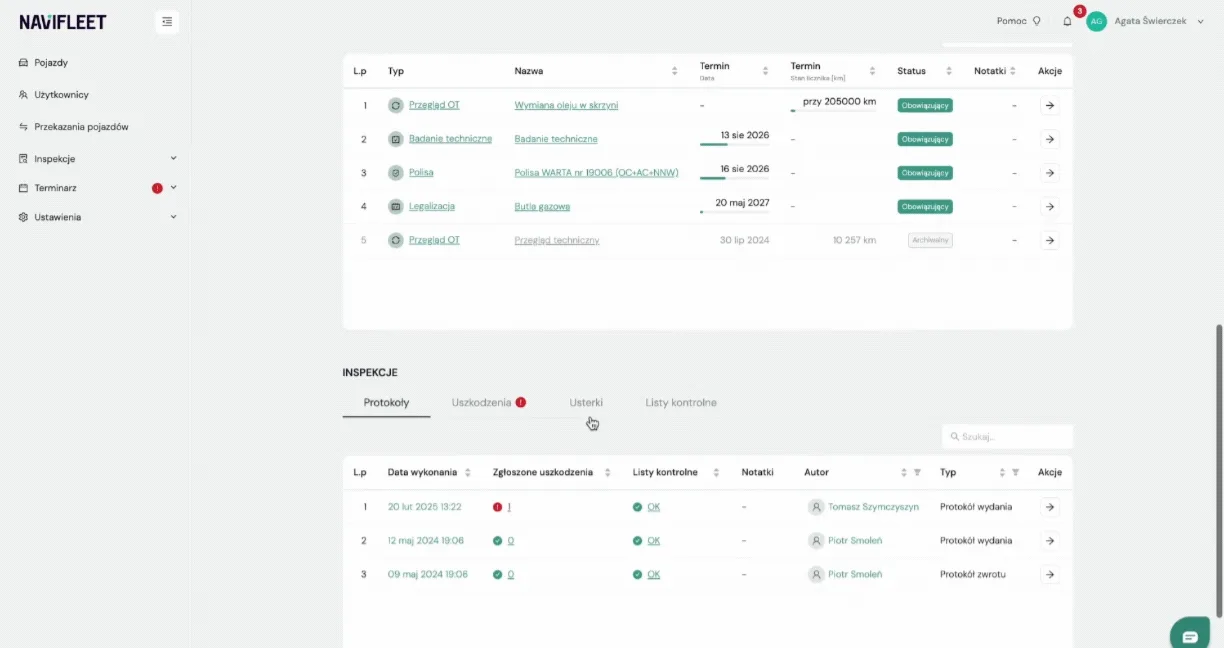Expand the Inspekcje sidebar menu
1224x648 pixels.
click(173, 158)
